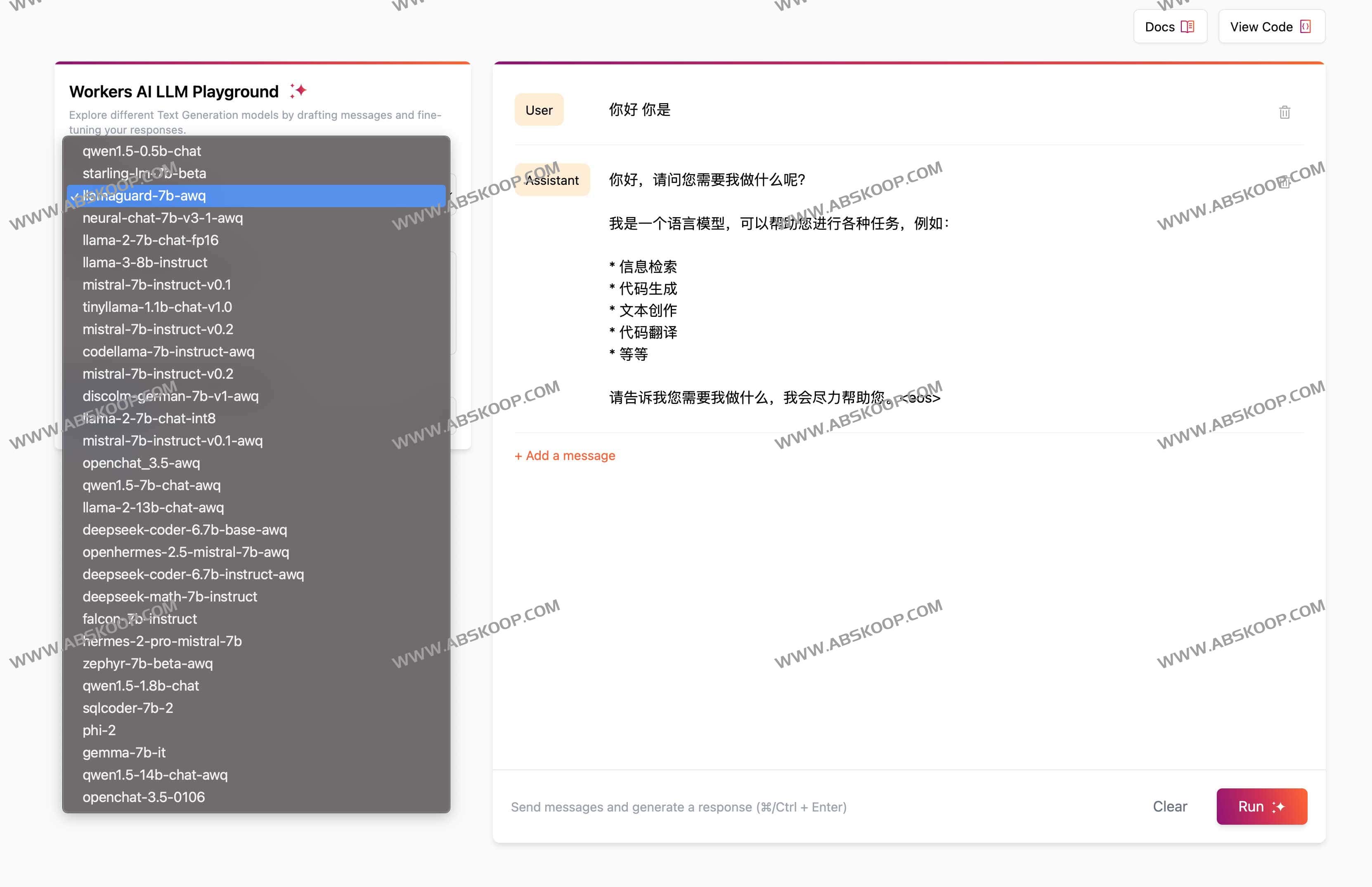Click the sparkle icon inside the Run button
The image size is (1372, 887).
click(x=1278, y=807)
